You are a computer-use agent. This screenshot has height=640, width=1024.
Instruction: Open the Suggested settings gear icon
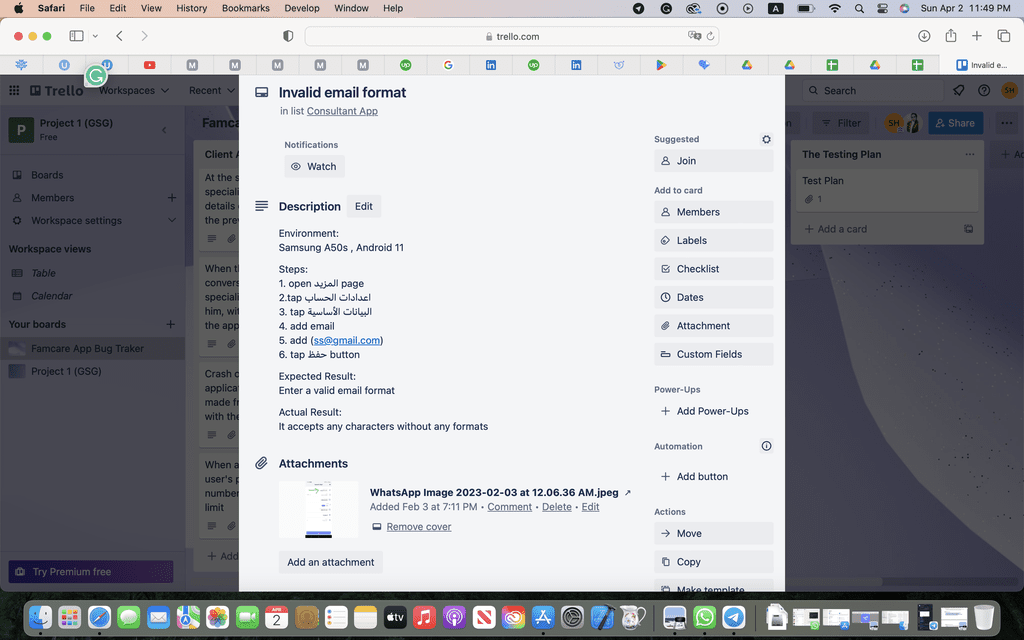[766, 139]
